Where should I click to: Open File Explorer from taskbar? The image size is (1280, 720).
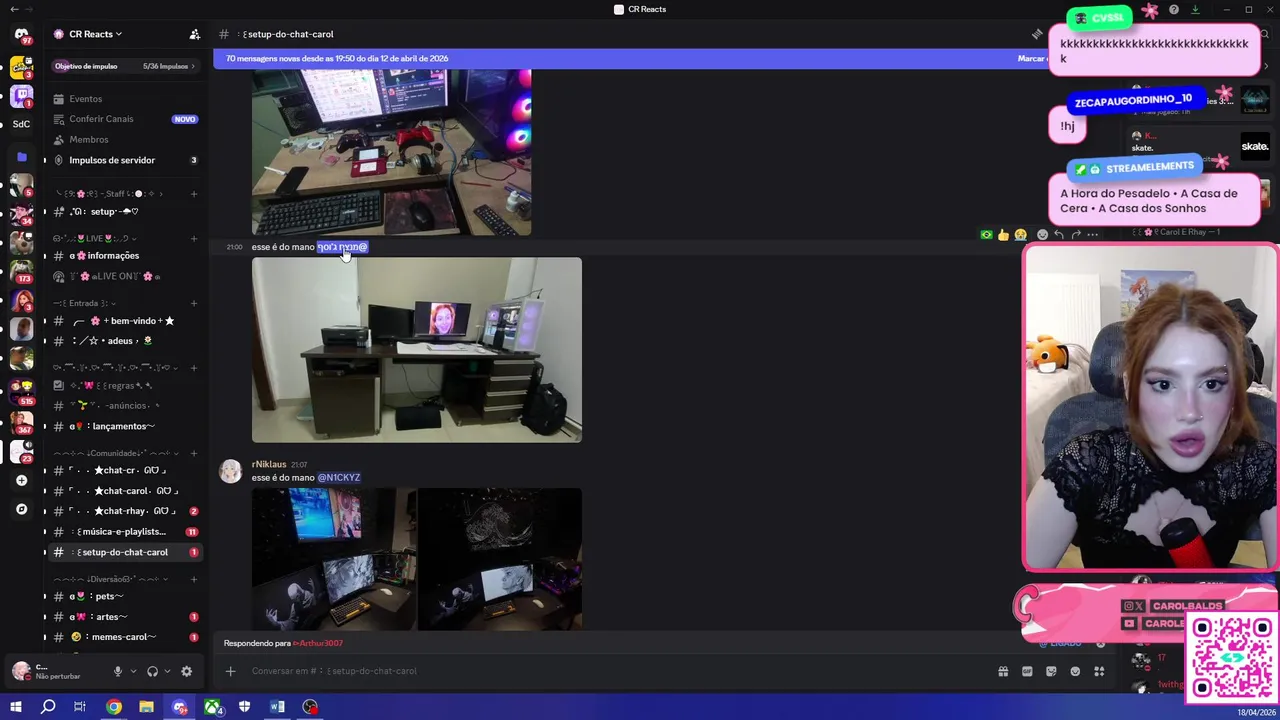coord(146,707)
